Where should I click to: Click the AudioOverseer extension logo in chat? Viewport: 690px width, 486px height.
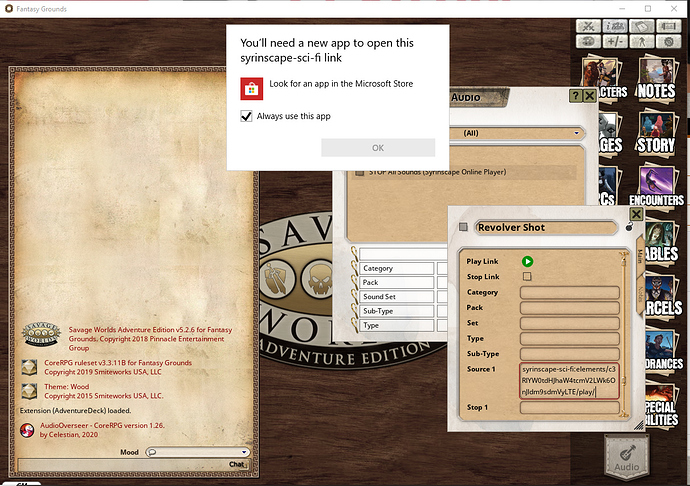click(27, 430)
